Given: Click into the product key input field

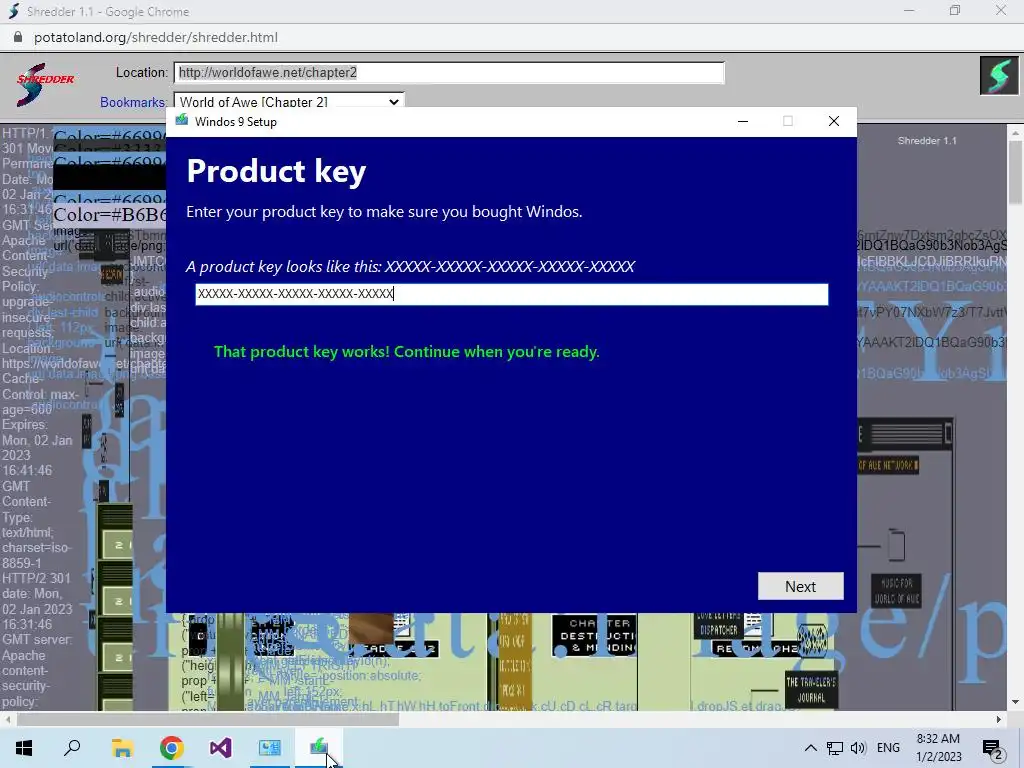Looking at the screenshot, I should [511, 294].
